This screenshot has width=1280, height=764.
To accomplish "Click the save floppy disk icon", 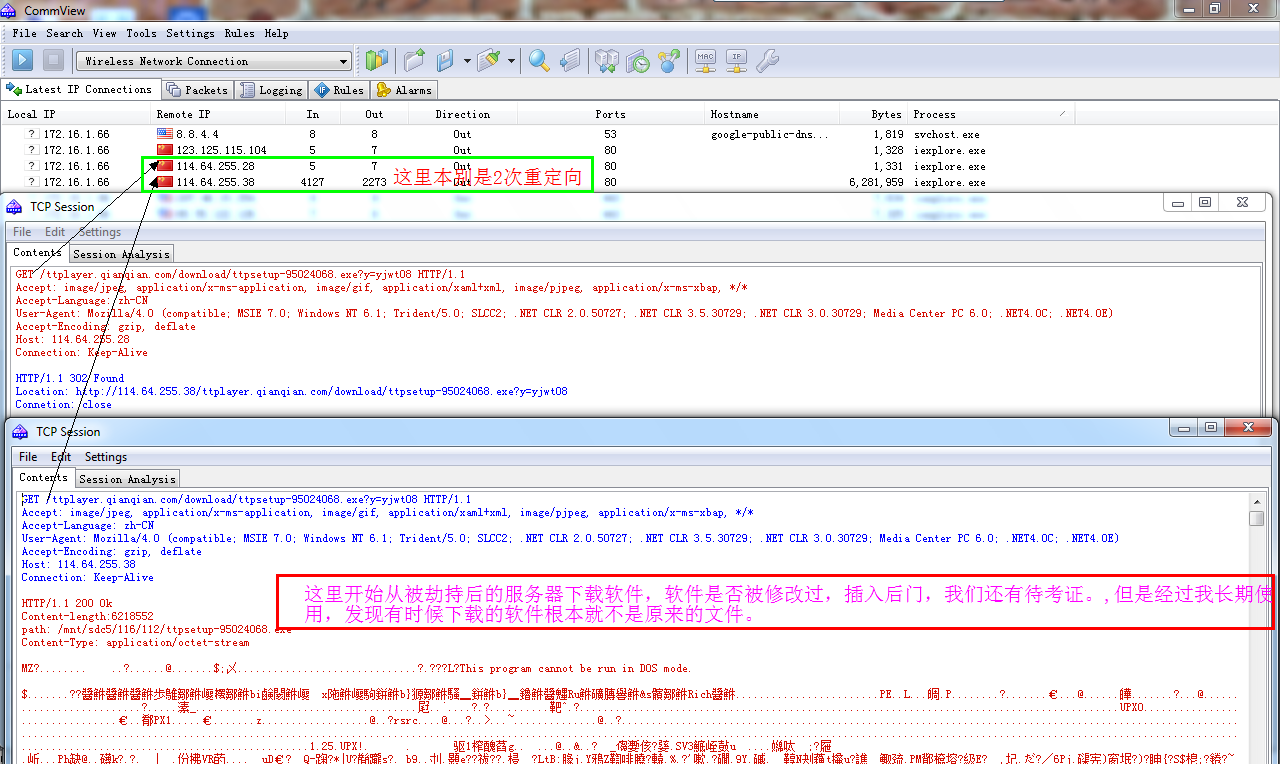I will 446,61.
